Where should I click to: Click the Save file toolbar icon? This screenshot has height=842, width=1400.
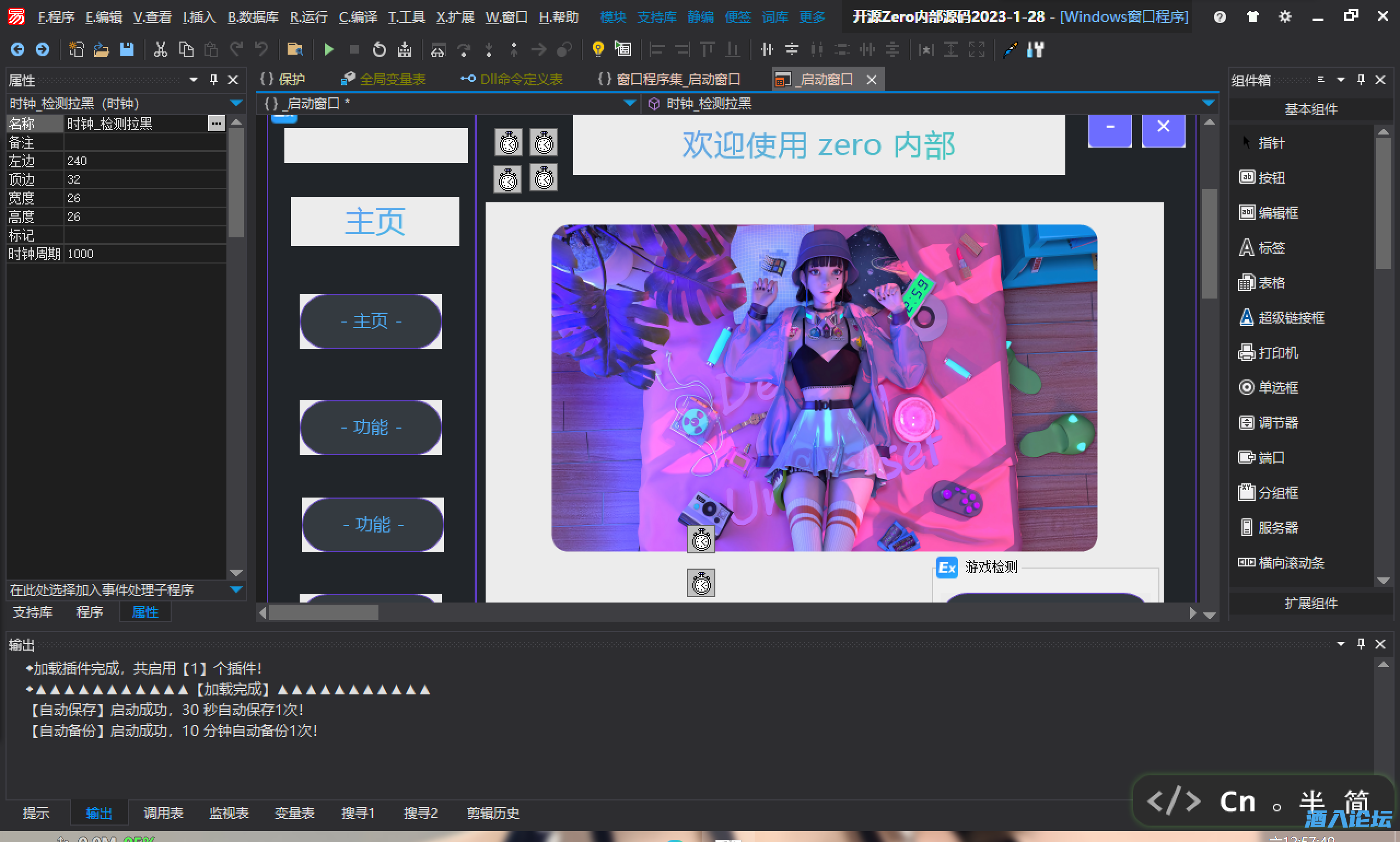point(126,50)
